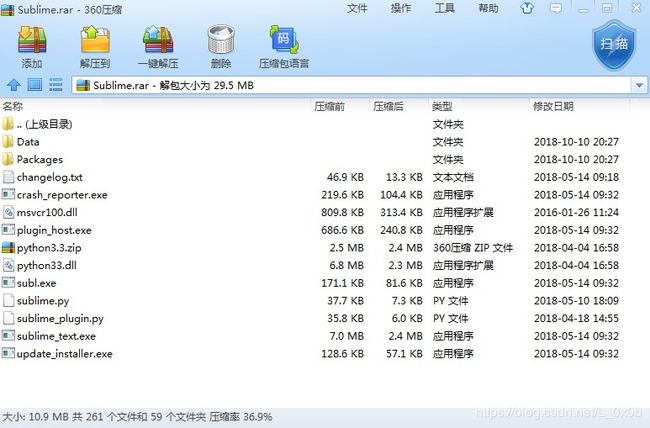Viewport: 650px width, 428px height.
Task: Open the skin (shirt) icon in title bar
Action: pyautogui.click(x=527, y=8)
